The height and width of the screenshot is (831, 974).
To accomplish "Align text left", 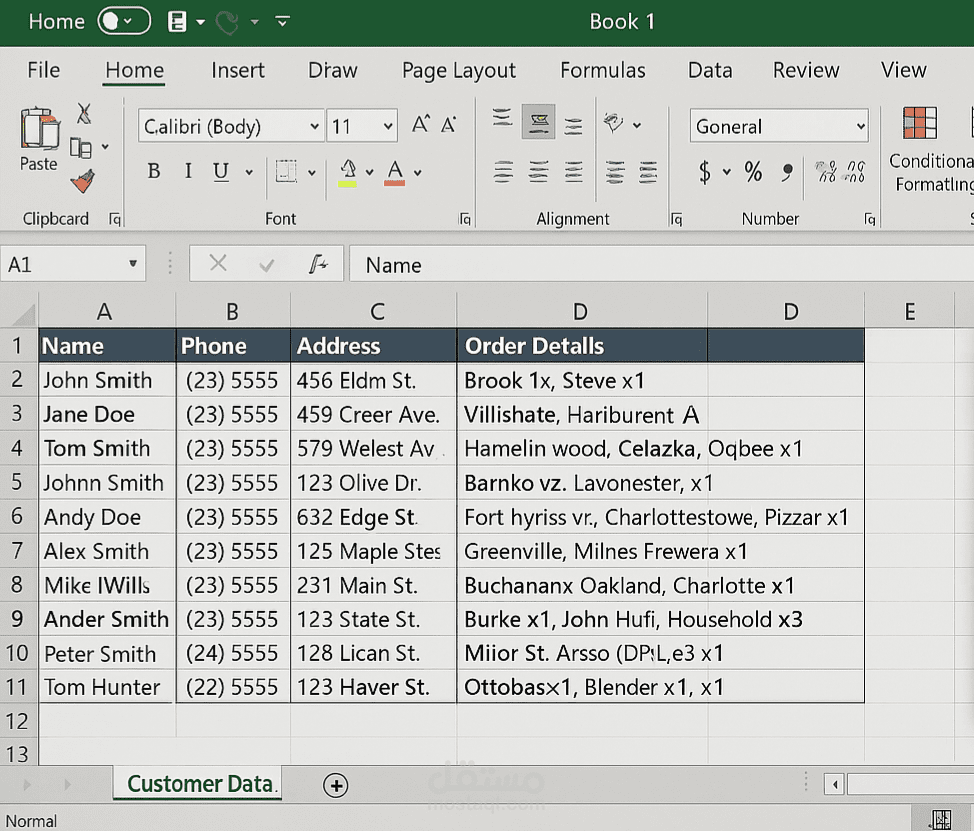I will click(503, 172).
